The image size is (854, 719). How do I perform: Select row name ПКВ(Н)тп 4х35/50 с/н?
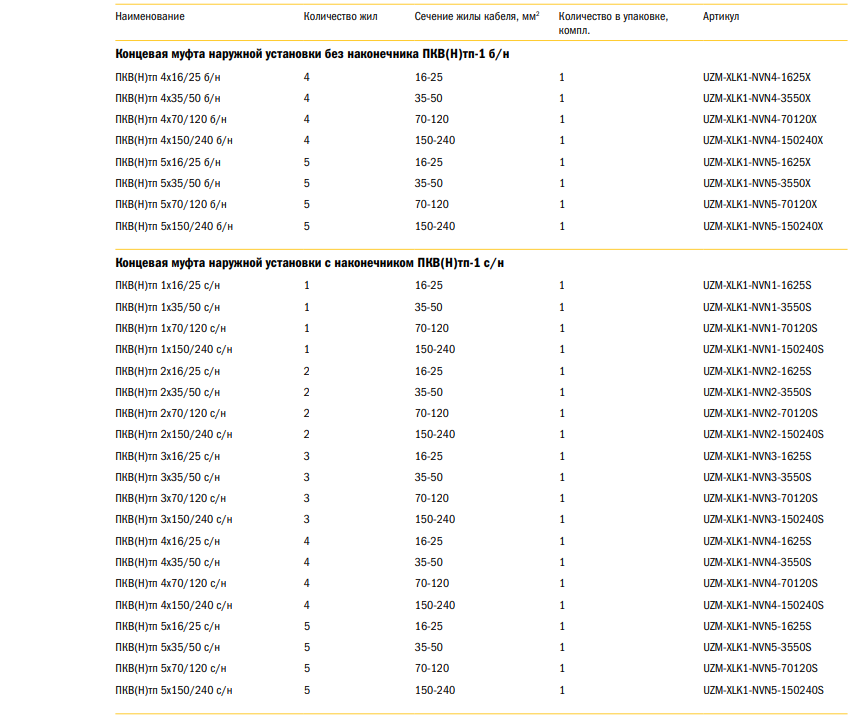[168, 562]
